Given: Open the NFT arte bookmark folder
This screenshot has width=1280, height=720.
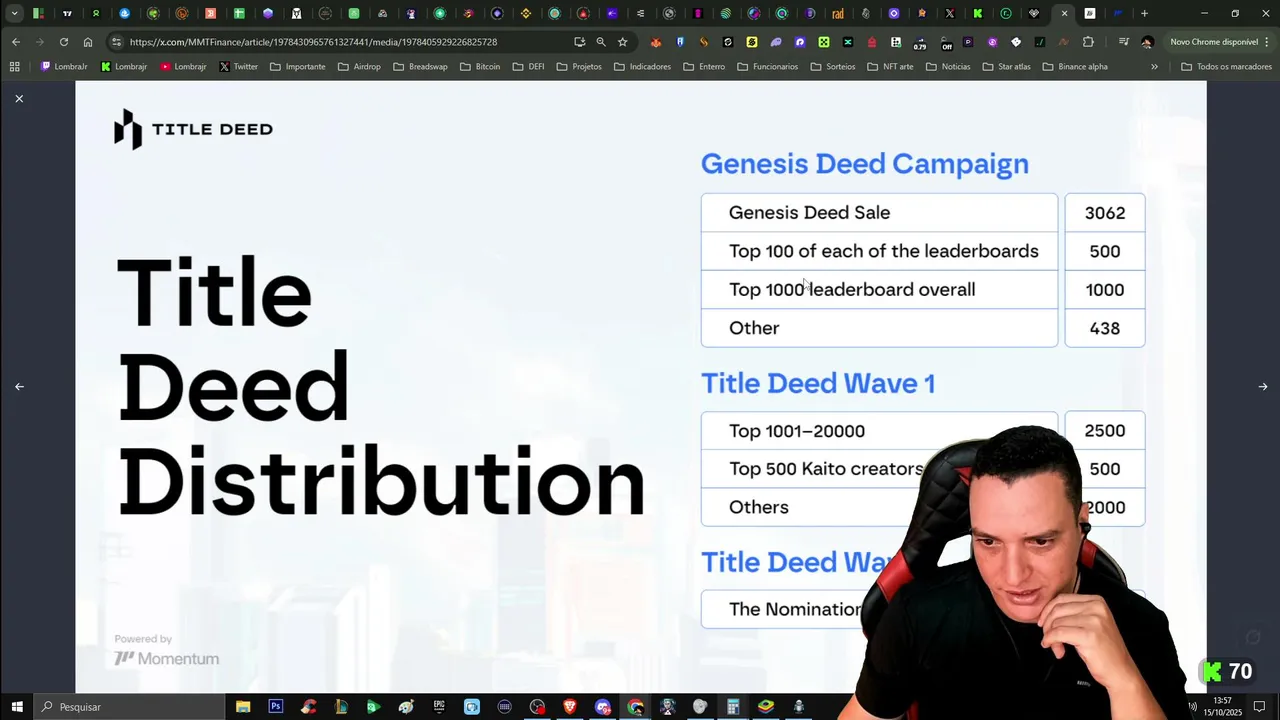Looking at the screenshot, I should click(x=891, y=66).
